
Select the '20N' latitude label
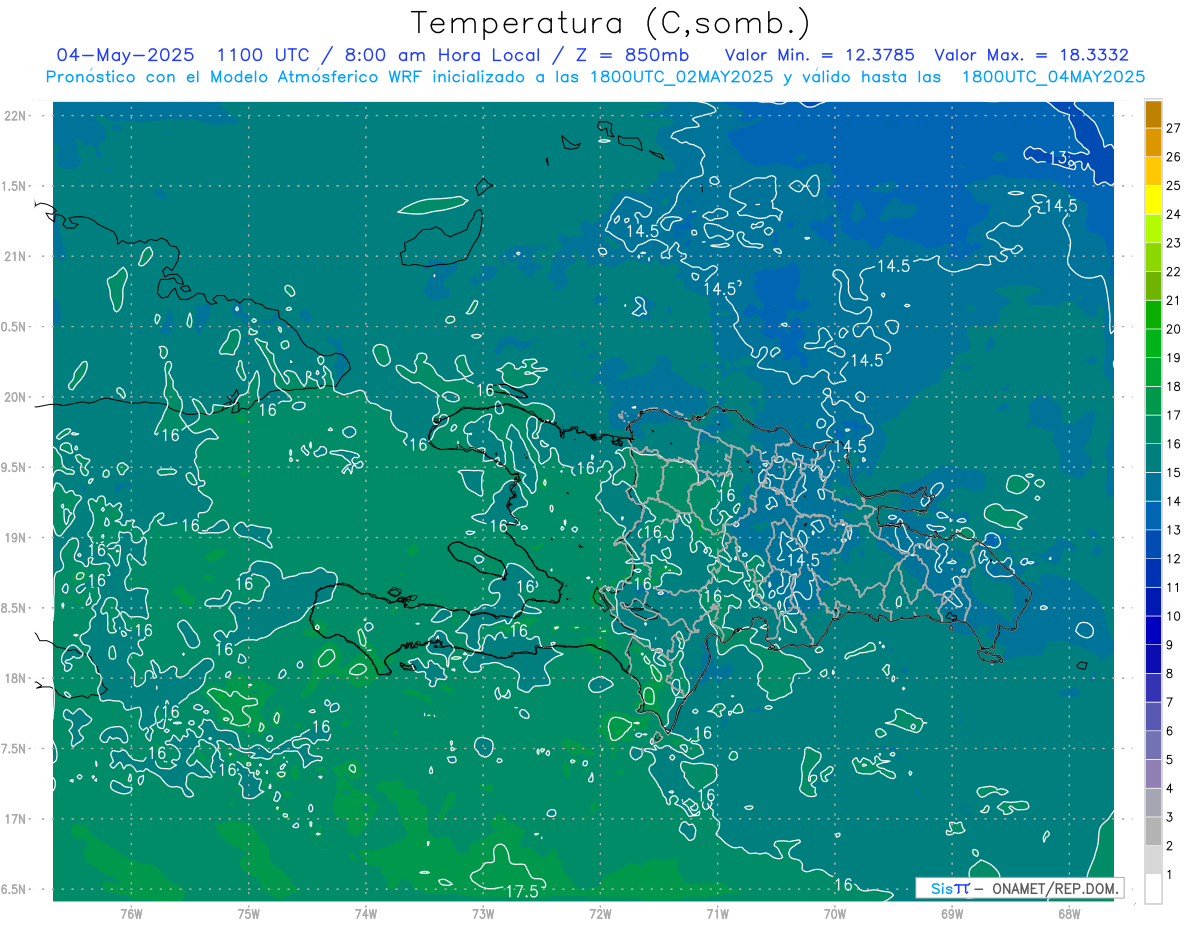point(15,397)
